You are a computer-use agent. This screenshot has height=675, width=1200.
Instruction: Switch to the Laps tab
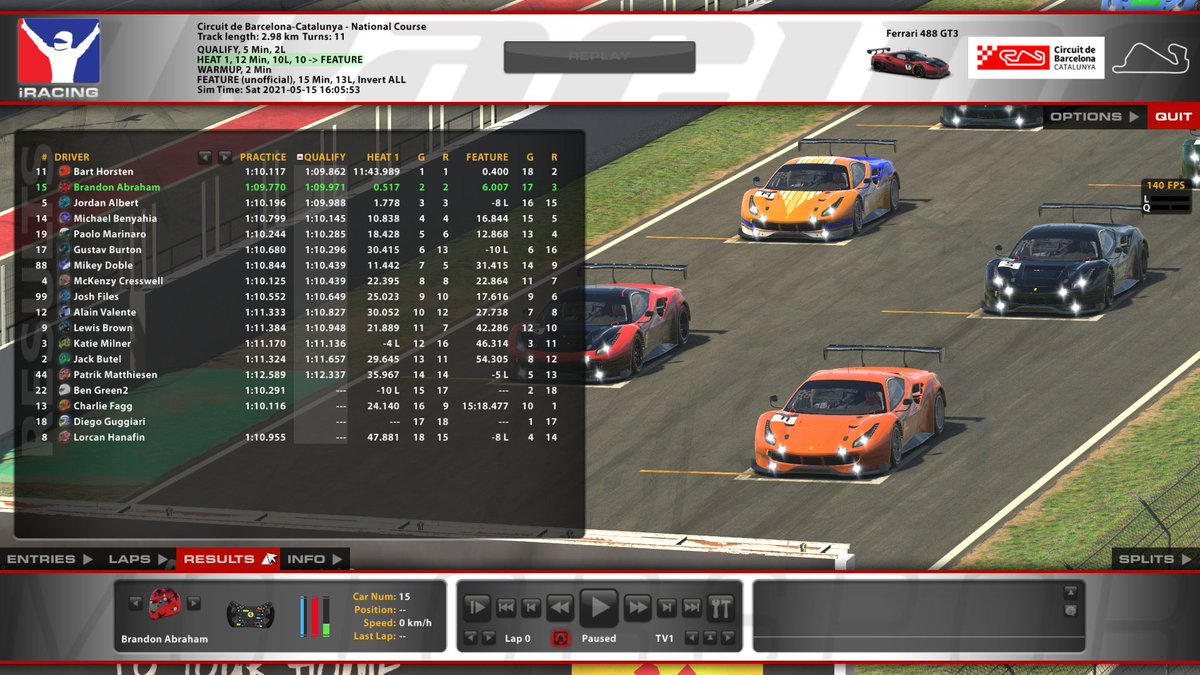pos(137,559)
